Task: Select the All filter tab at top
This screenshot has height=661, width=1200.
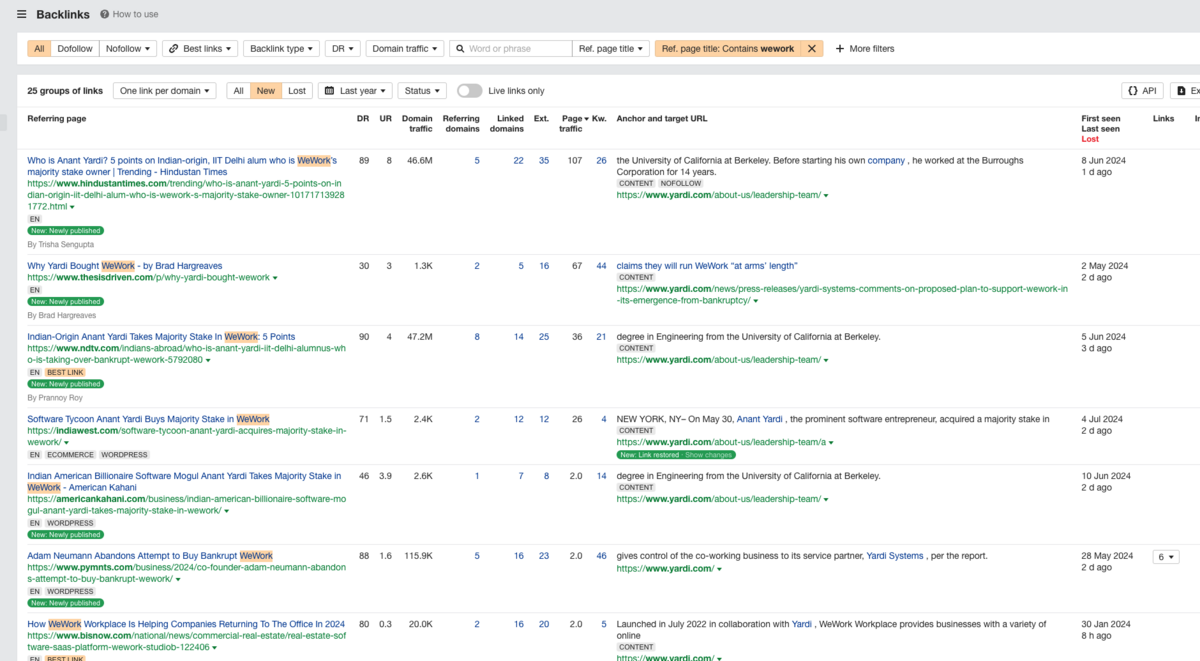Action: click(39, 48)
